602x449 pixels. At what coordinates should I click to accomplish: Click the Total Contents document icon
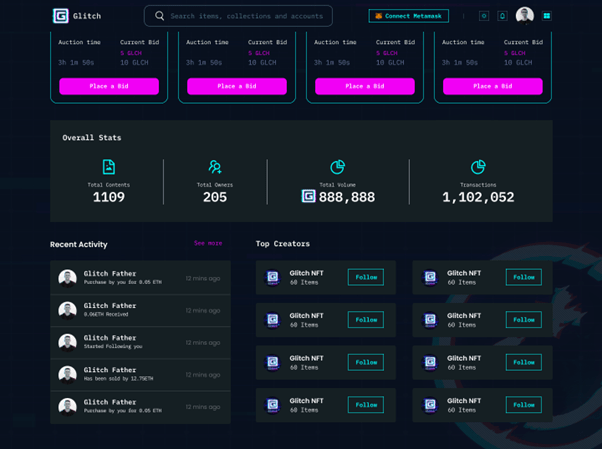click(x=109, y=167)
